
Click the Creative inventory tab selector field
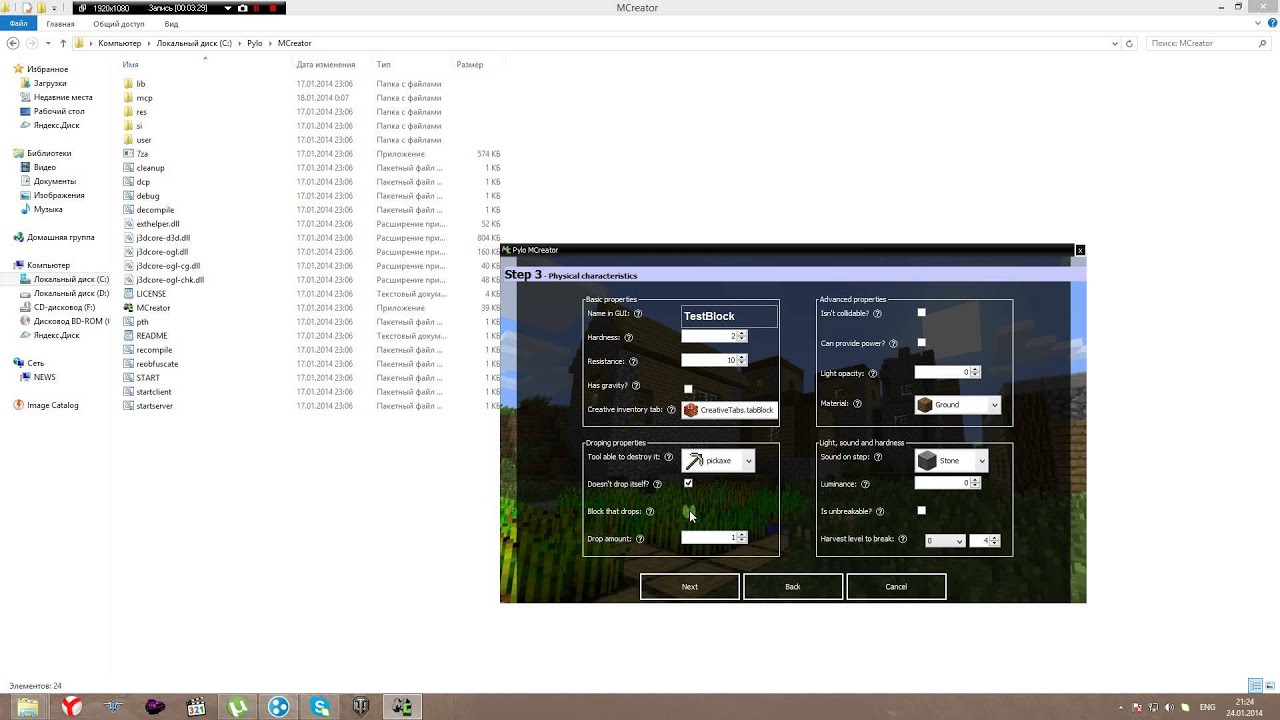pos(729,410)
